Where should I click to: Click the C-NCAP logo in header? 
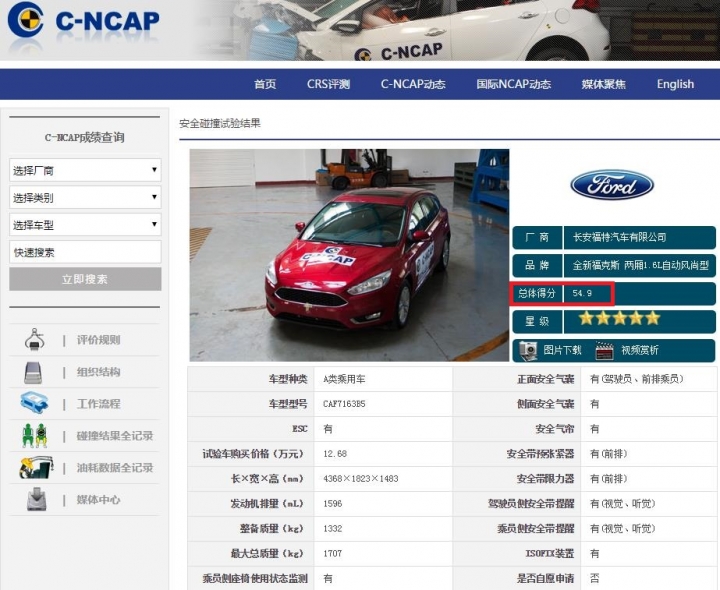point(84,20)
